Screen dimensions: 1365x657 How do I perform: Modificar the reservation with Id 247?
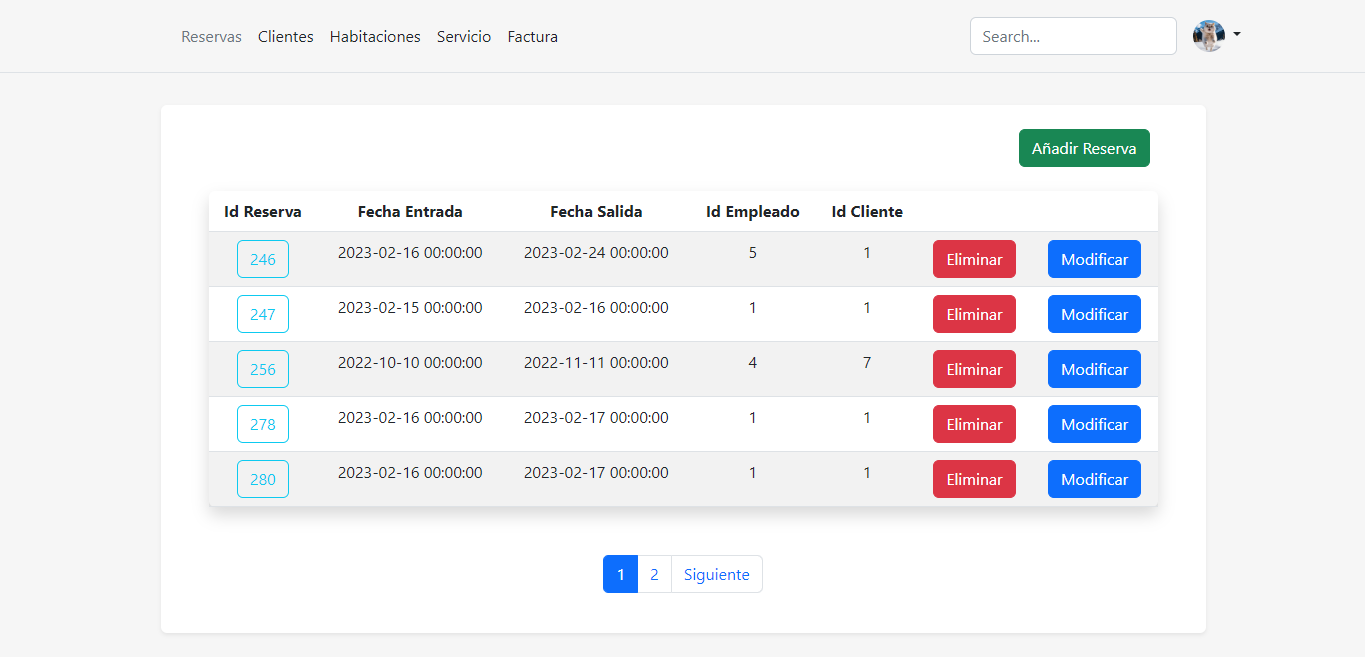(1093, 313)
